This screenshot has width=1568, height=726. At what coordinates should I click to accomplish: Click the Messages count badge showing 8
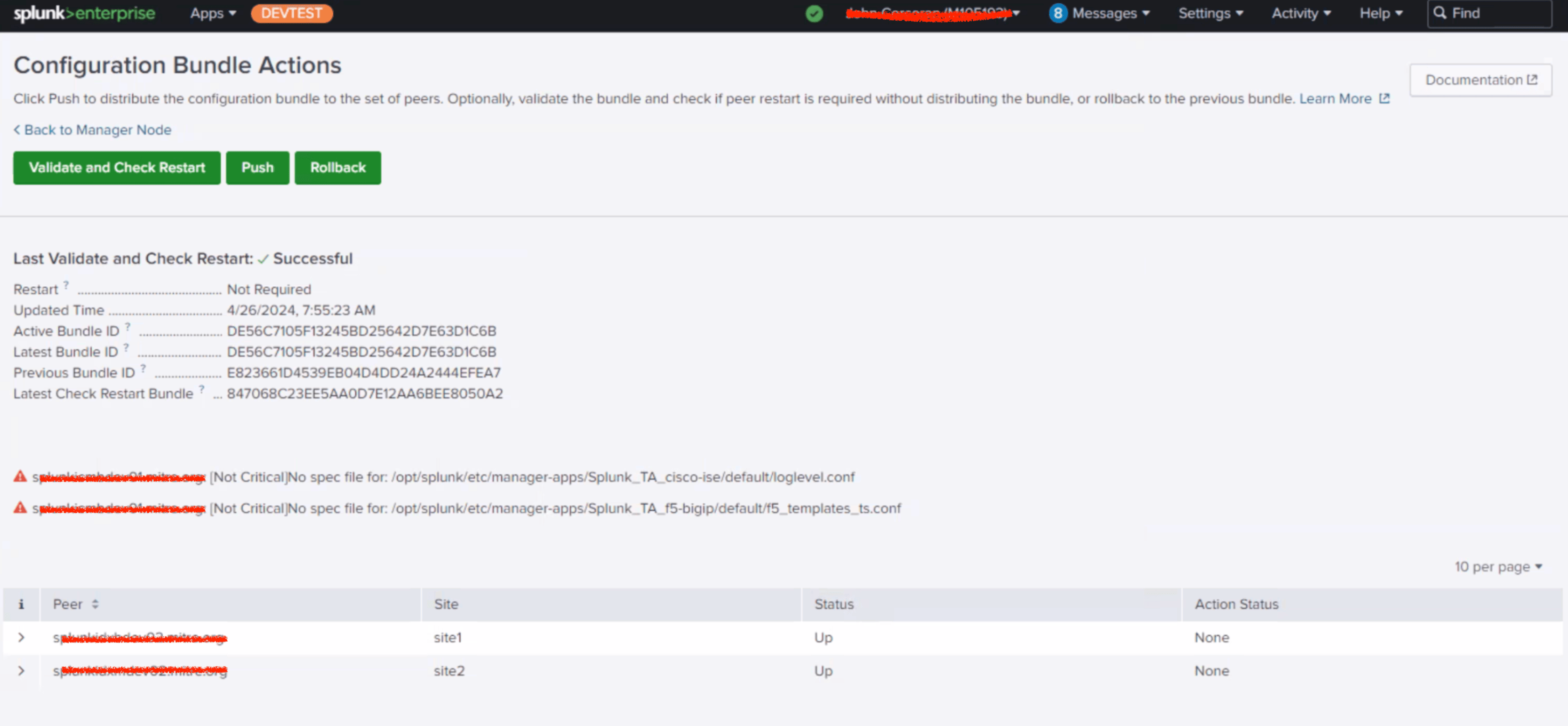pos(1057,13)
